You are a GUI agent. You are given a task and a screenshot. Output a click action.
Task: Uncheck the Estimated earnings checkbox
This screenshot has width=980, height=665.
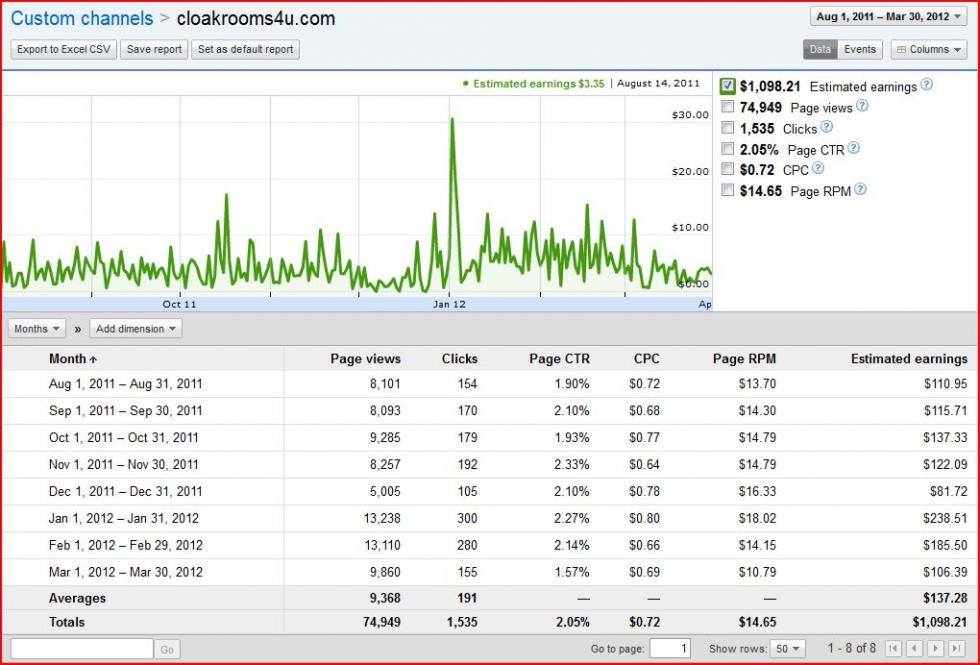pyautogui.click(x=728, y=86)
